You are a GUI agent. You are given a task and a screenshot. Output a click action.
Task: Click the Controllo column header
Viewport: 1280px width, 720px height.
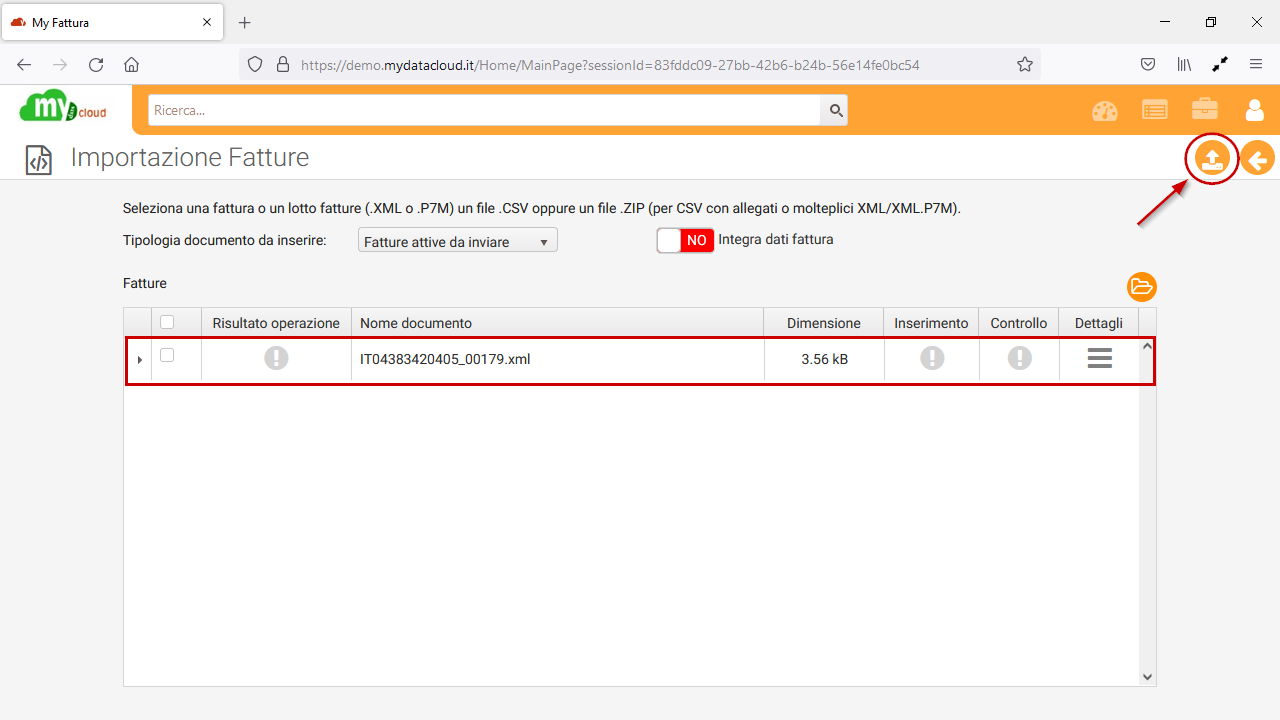click(1019, 323)
